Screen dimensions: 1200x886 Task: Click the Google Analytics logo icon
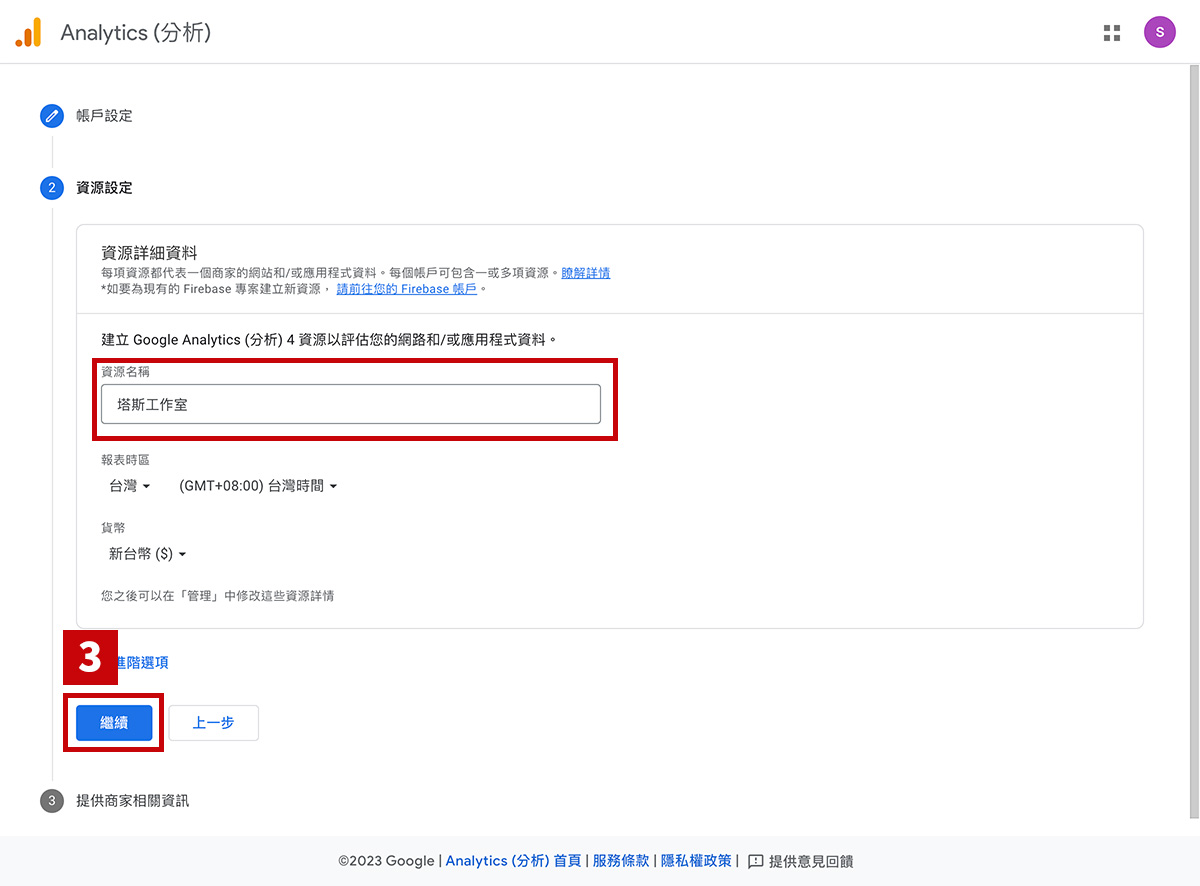click(x=28, y=33)
